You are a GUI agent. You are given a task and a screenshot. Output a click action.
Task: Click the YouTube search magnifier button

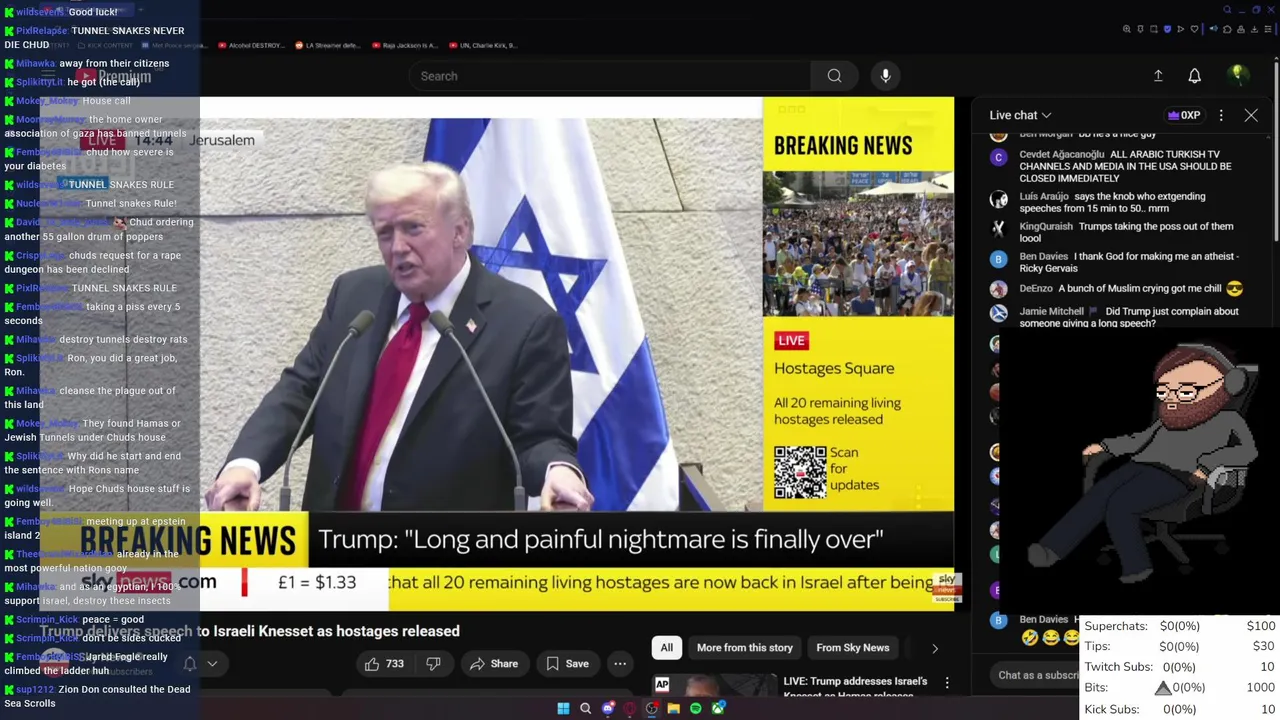(834, 76)
